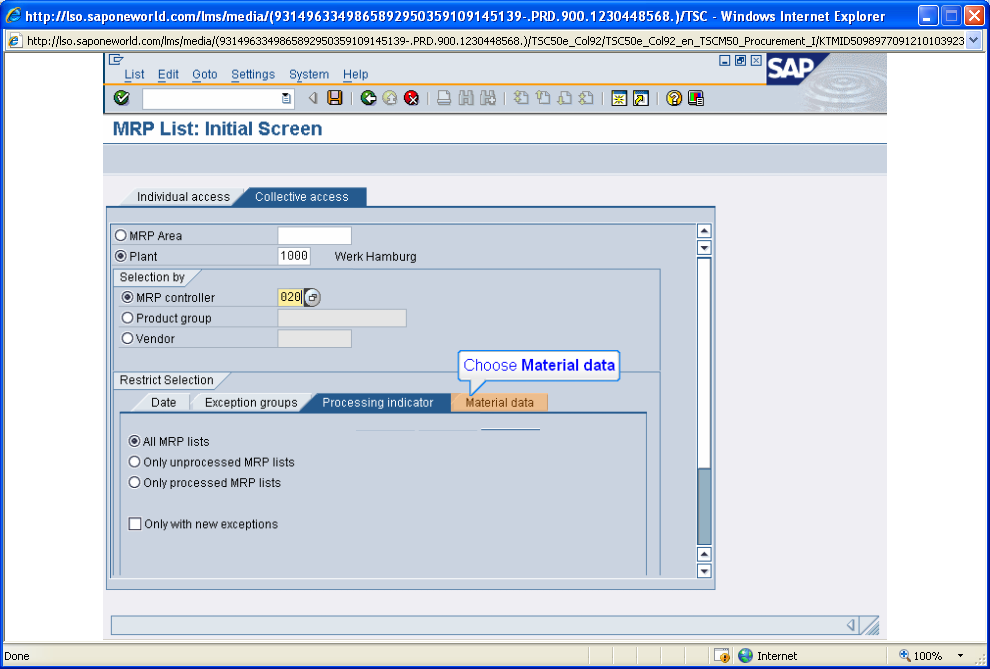Screen dimensions: 990x669
Task: Click the status bar security icon
Action: 722,656
